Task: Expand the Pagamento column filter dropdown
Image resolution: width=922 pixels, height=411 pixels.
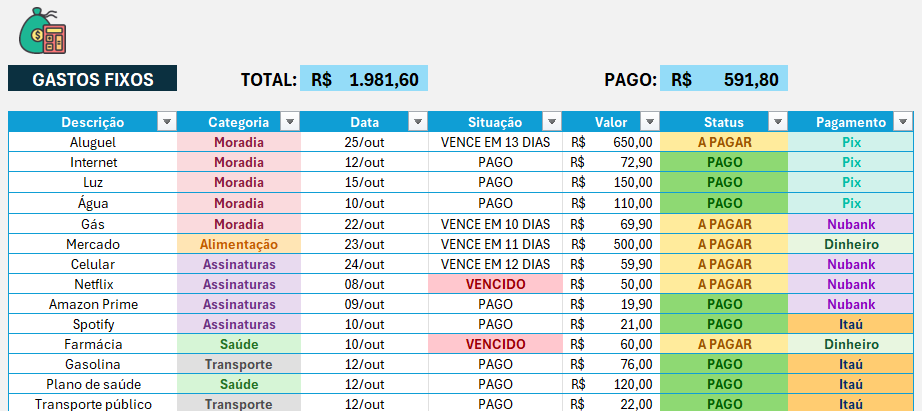Action: tap(905, 122)
